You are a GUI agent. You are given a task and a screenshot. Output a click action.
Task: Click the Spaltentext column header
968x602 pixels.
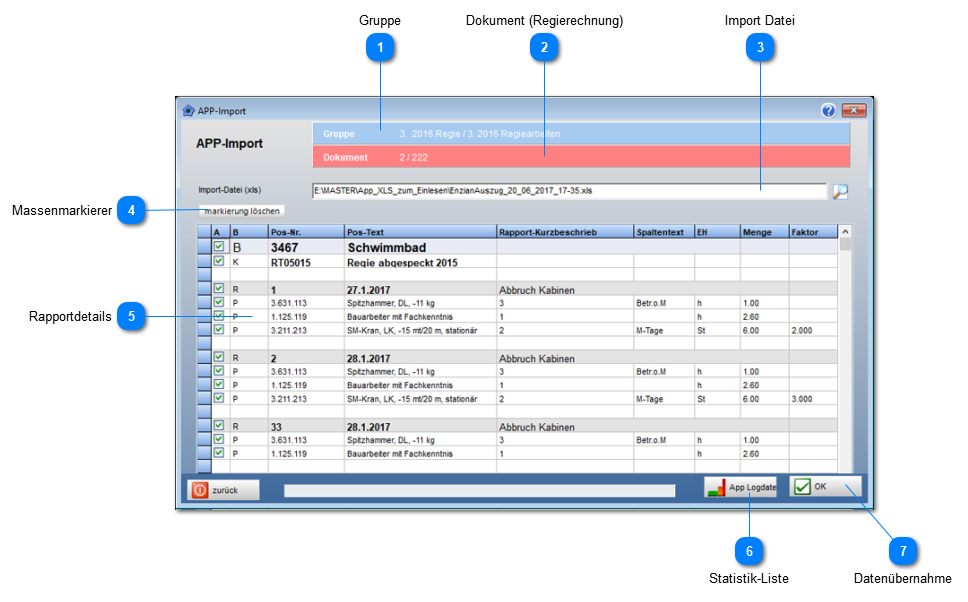[x=664, y=232]
